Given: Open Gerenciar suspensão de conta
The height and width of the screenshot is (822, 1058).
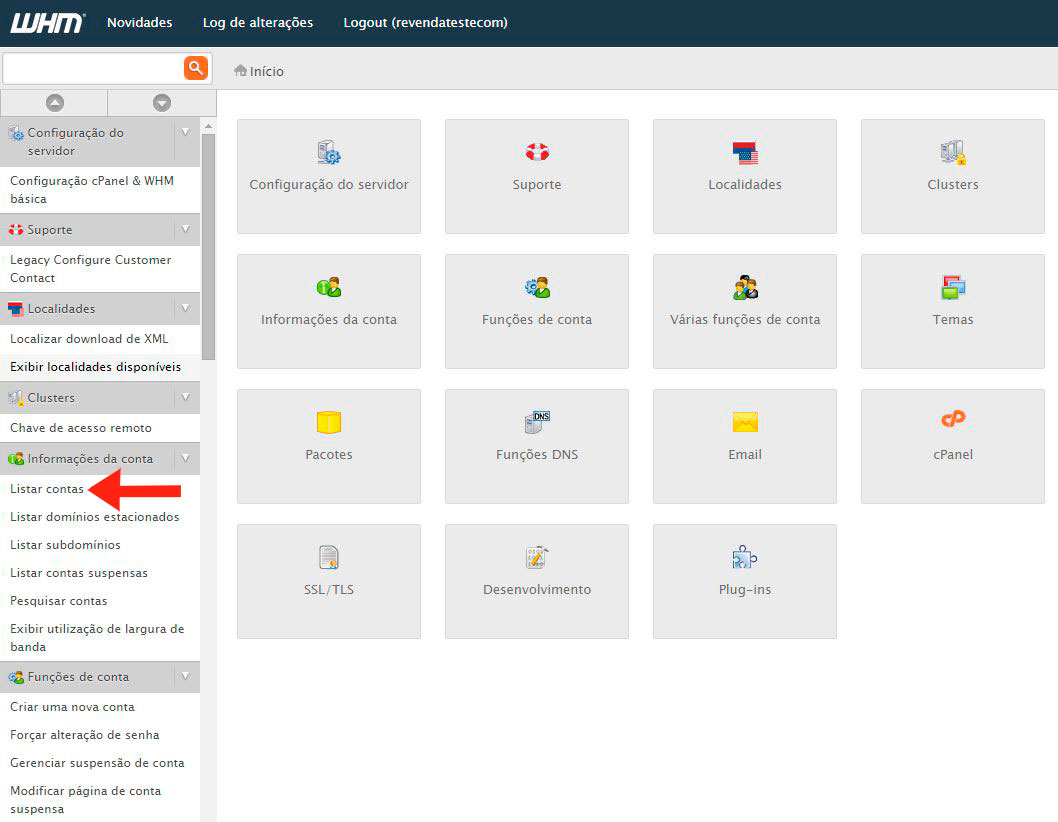Looking at the screenshot, I should pos(97,763).
